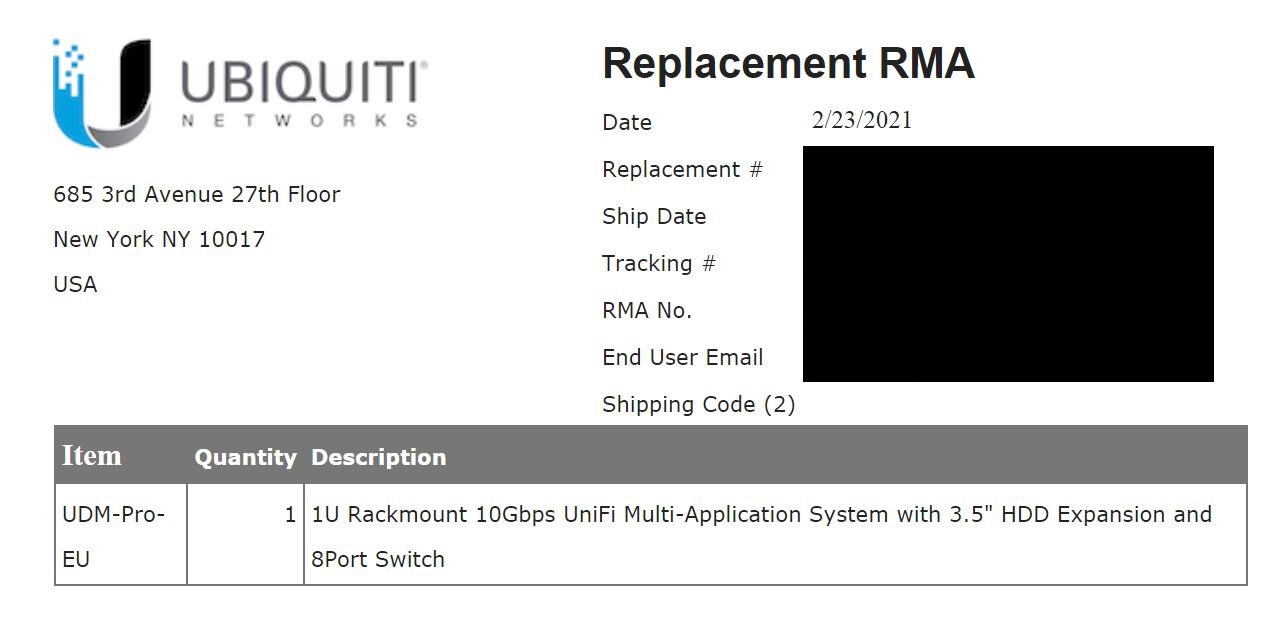Image resolution: width=1280 pixels, height=620 pixels.
Task: Click the Date label
Action: point(627,123)
